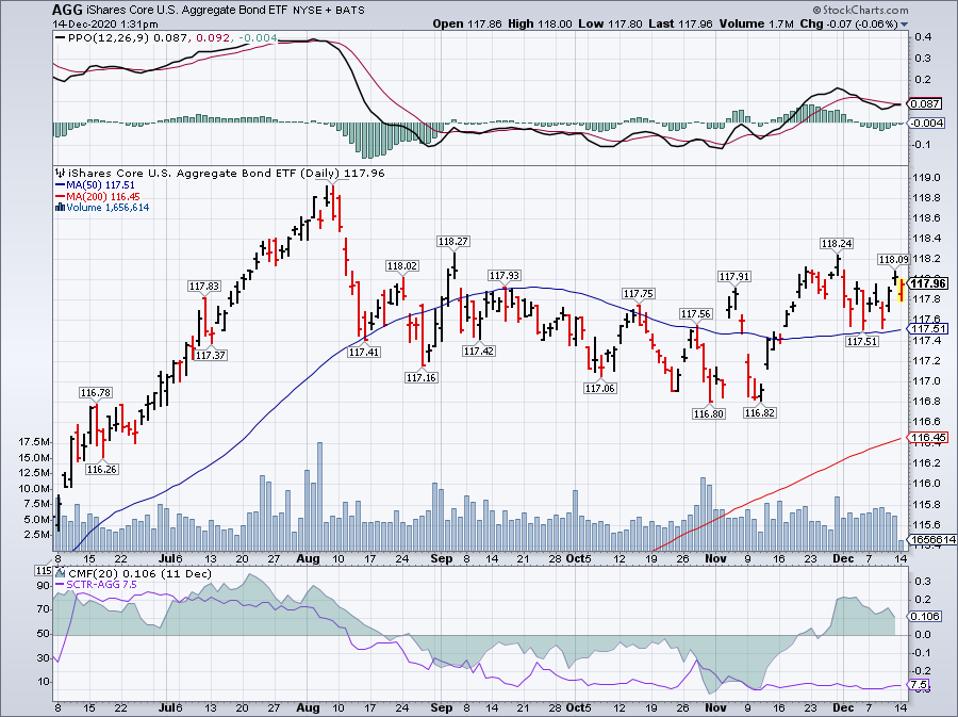The width and height of the screenshot is (958, 717).
Task: Click the 50 SCTR scale label
Action: click(x=44, y=634)
